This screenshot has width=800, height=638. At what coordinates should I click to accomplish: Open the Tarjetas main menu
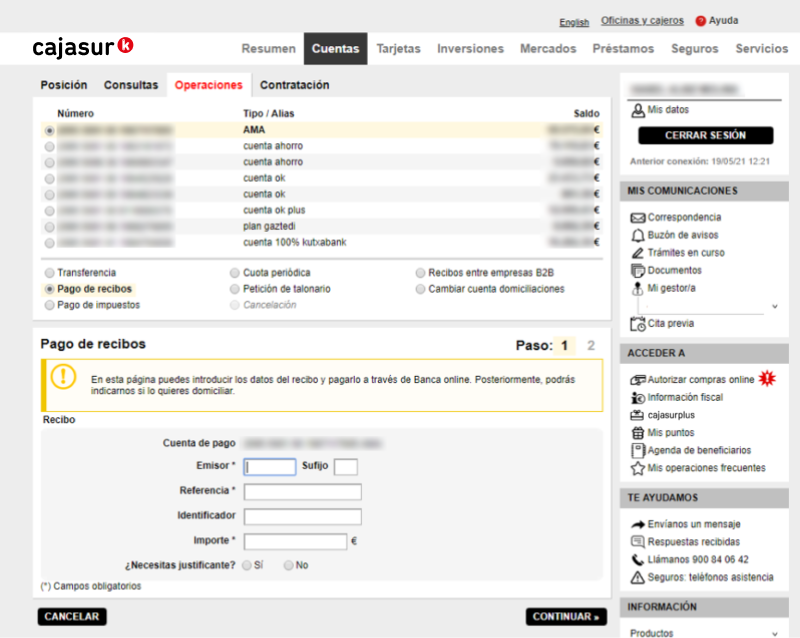(x=398, y=49)
